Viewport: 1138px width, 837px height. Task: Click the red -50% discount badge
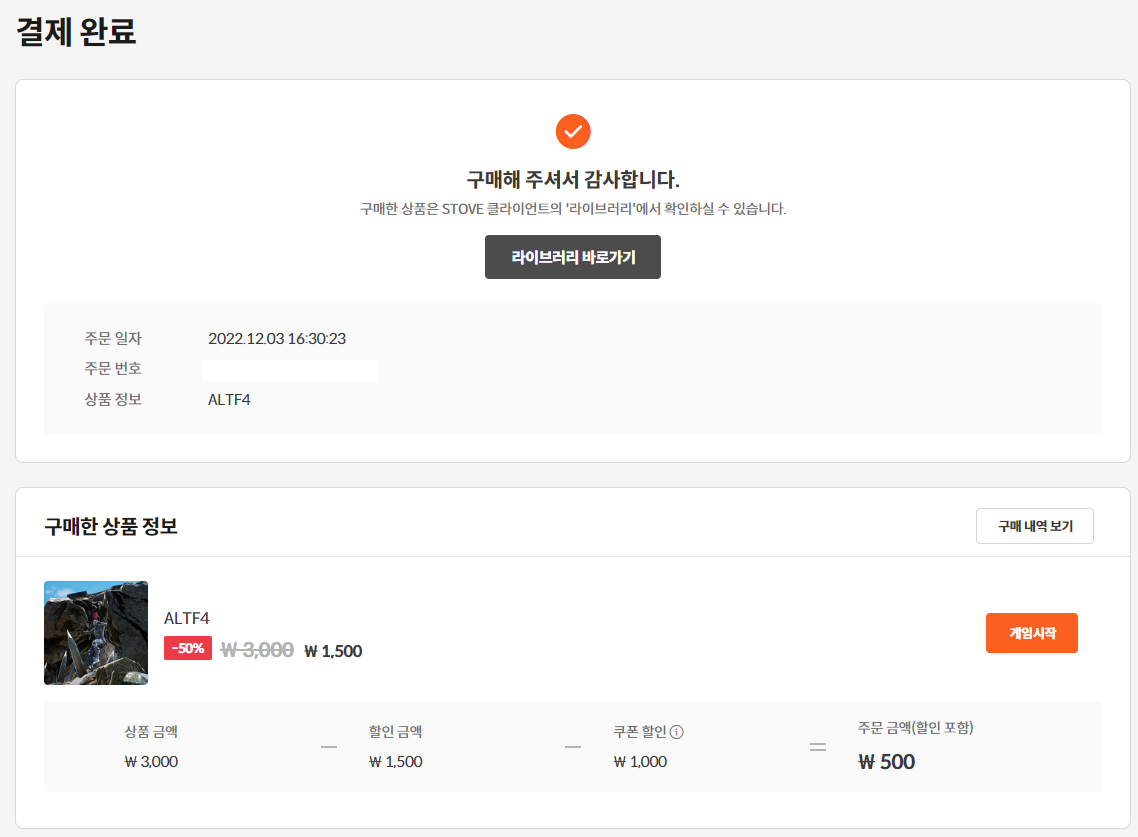188,648
